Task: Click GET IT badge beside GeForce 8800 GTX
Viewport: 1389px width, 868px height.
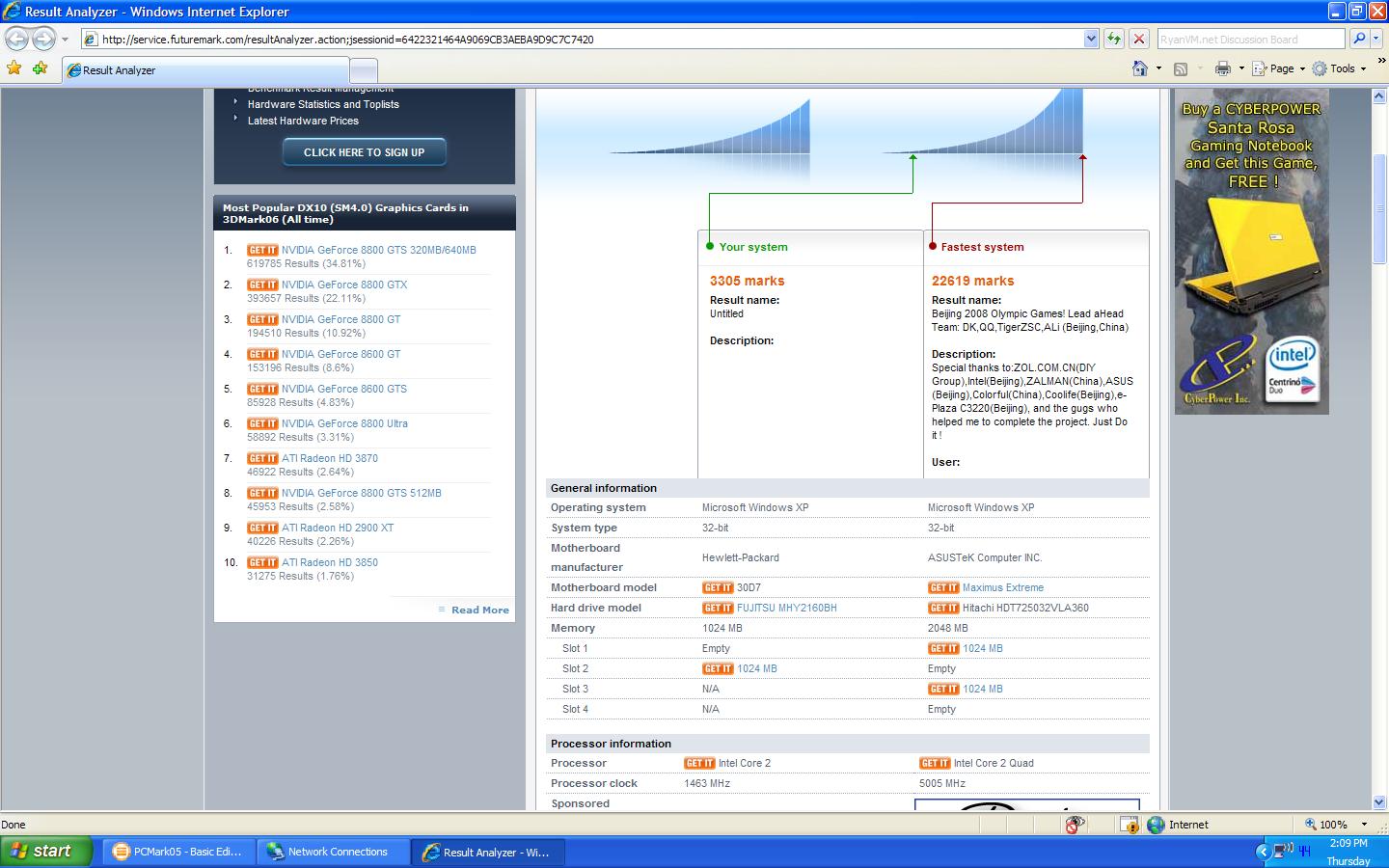Action: [262, 285]
